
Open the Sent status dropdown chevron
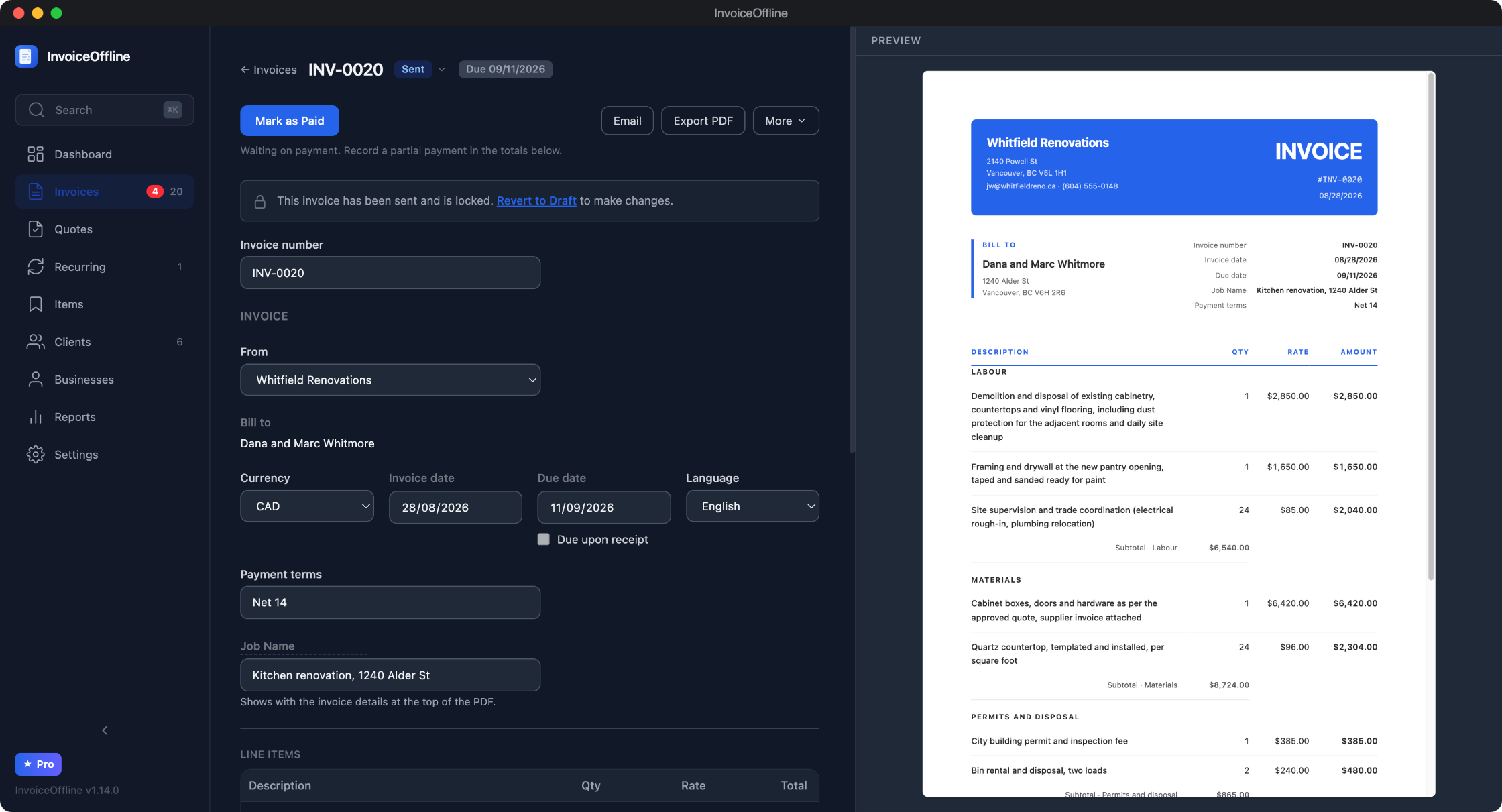(x=441, y=70)
